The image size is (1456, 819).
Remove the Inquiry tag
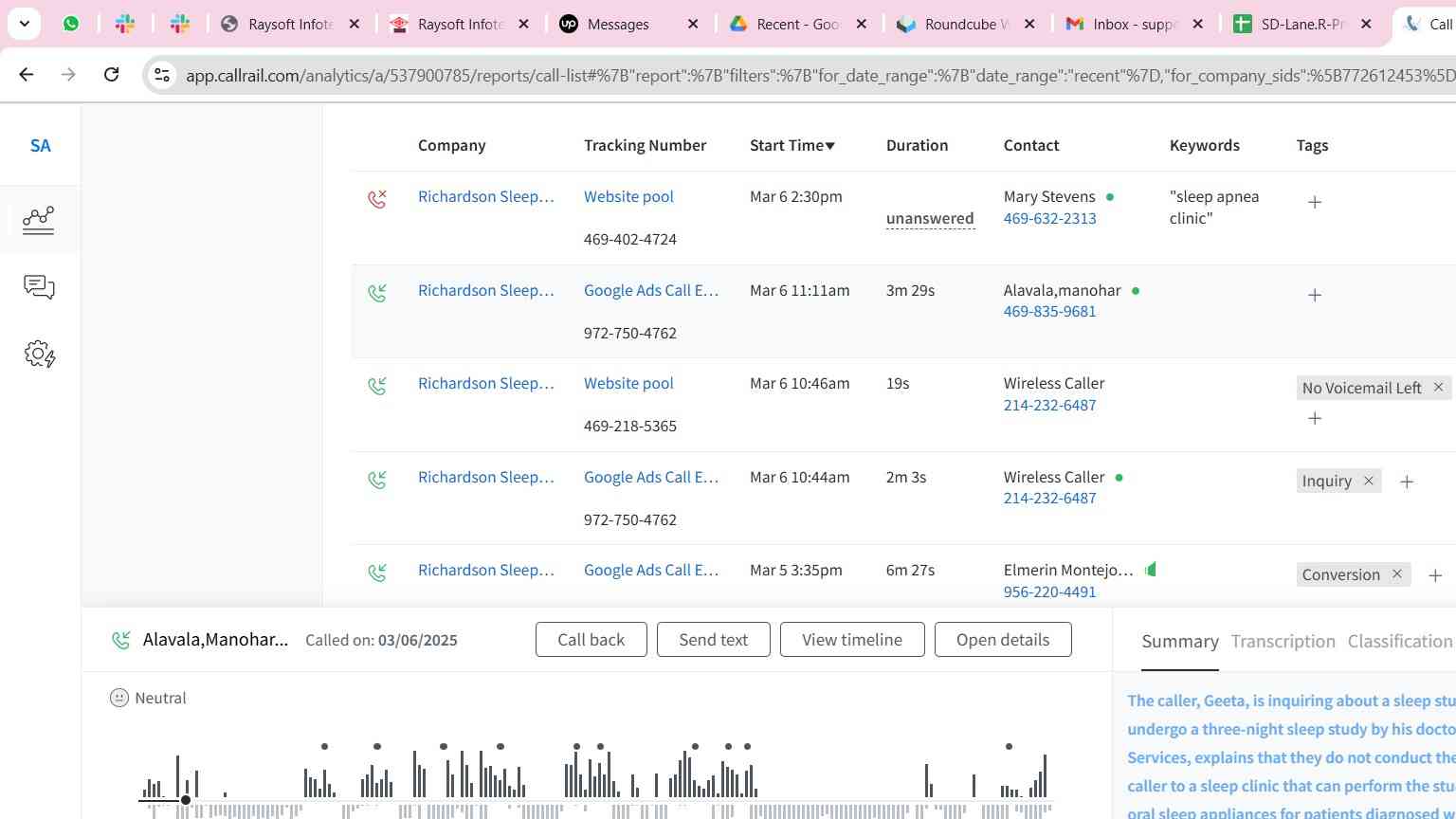click(1368, 481)
